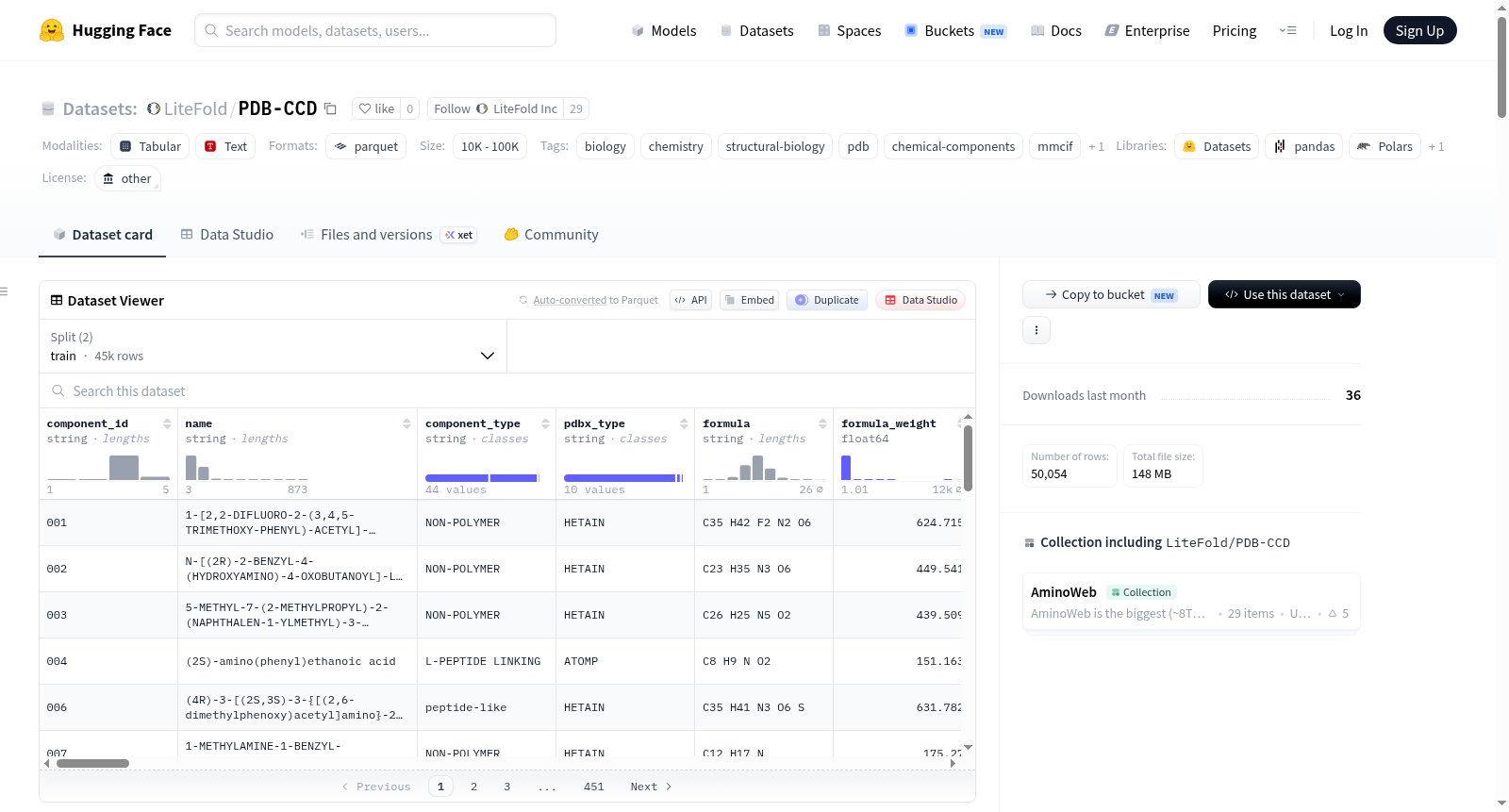Image resolution: width=1509 pixels, height=812 pixels.
Task: Go to page 2 of the table
Action: click(473, 787)
